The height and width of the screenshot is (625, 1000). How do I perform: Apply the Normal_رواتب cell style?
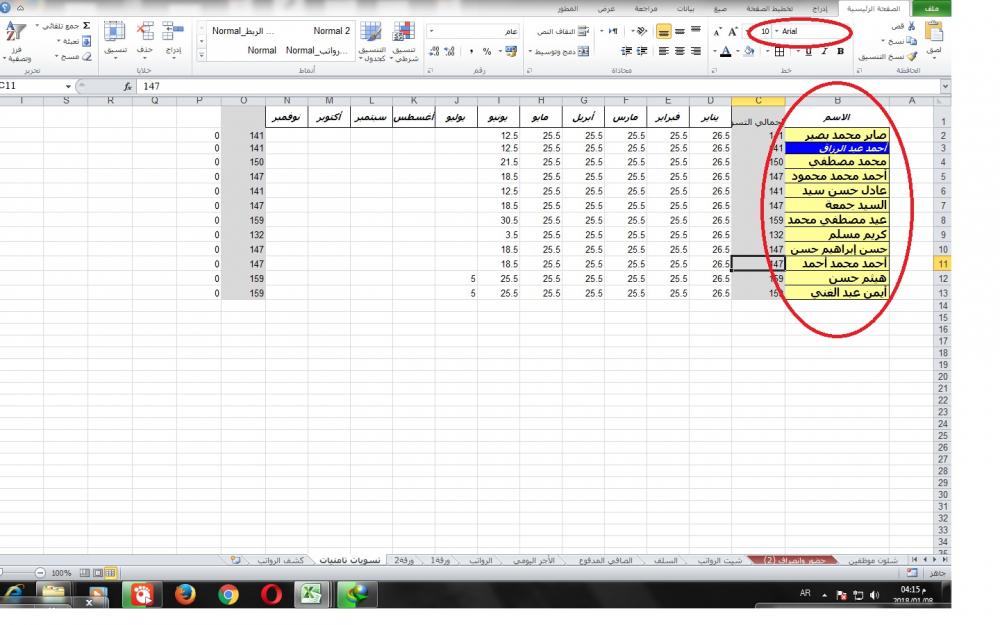[317, 50]
